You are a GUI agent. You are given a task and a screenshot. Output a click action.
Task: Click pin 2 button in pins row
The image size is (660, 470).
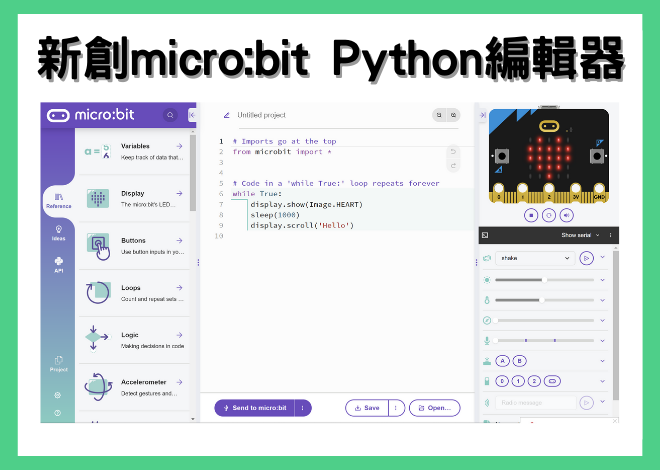tap(534, 381)
